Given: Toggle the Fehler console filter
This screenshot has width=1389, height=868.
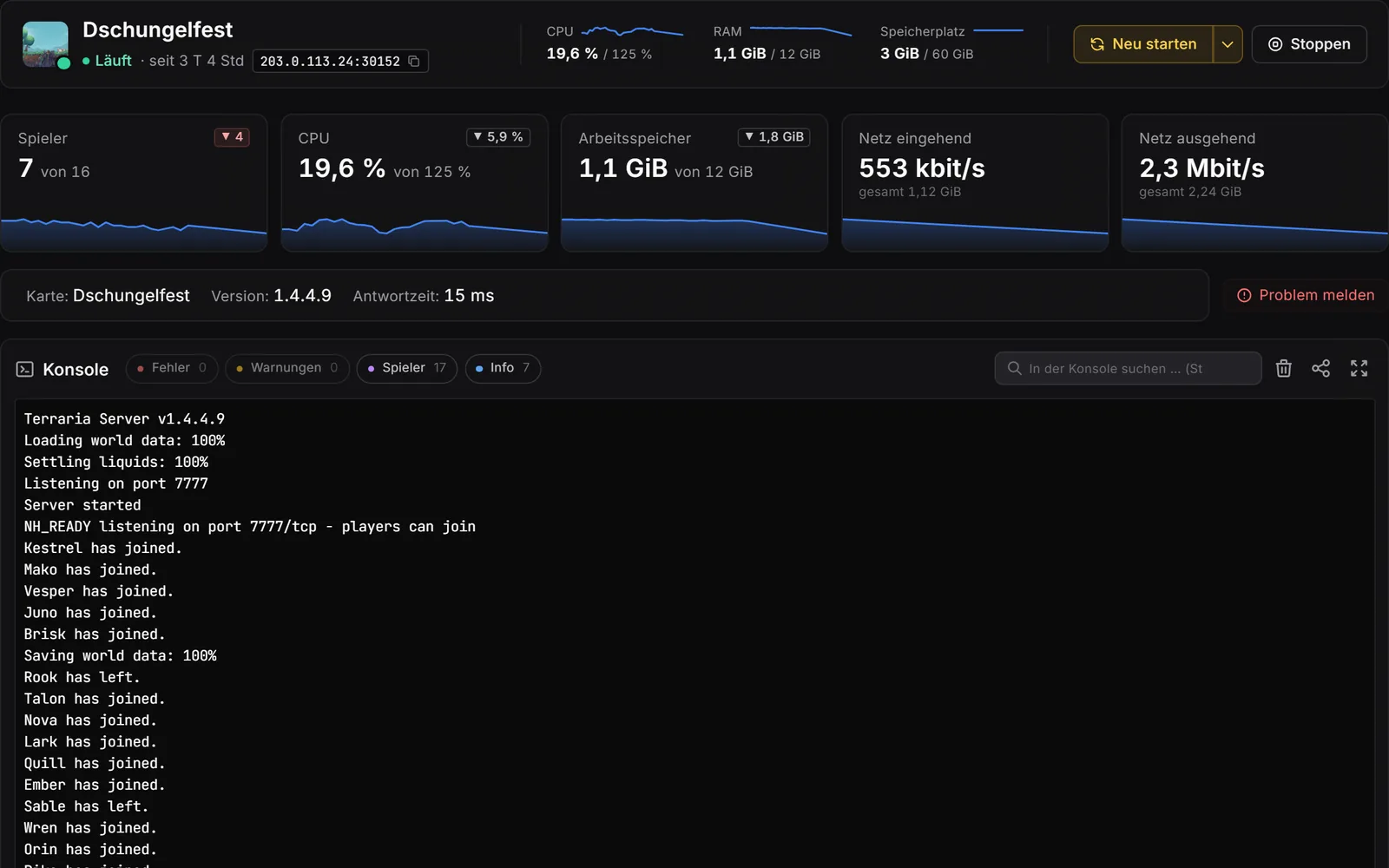Looking at the screenshot, I should [x=172, y=368].
